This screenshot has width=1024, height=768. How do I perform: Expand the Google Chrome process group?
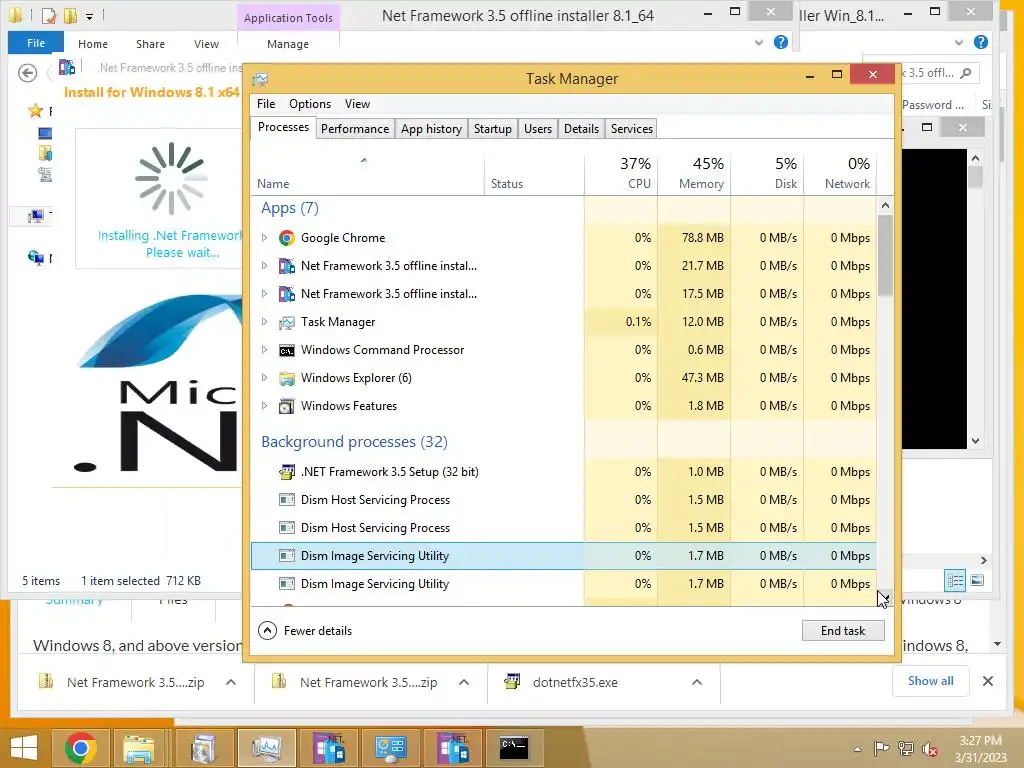(264, 238)
